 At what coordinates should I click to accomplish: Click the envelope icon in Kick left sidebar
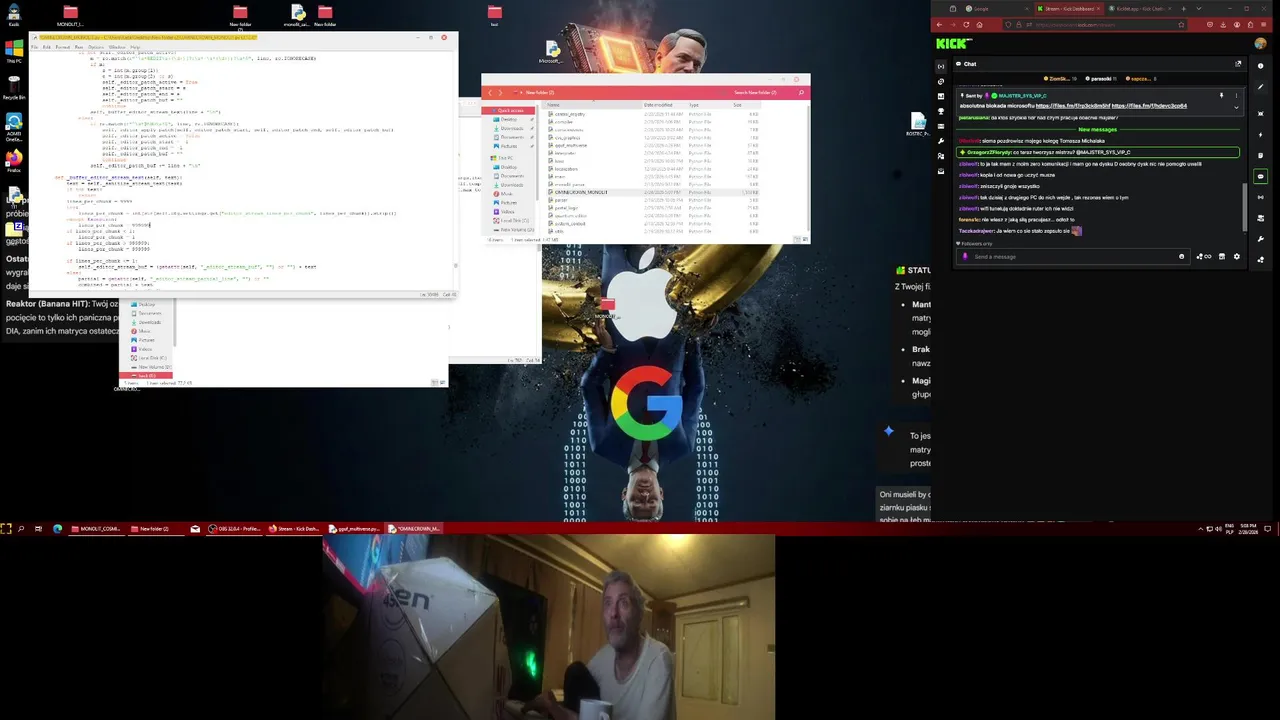[941, 171]
